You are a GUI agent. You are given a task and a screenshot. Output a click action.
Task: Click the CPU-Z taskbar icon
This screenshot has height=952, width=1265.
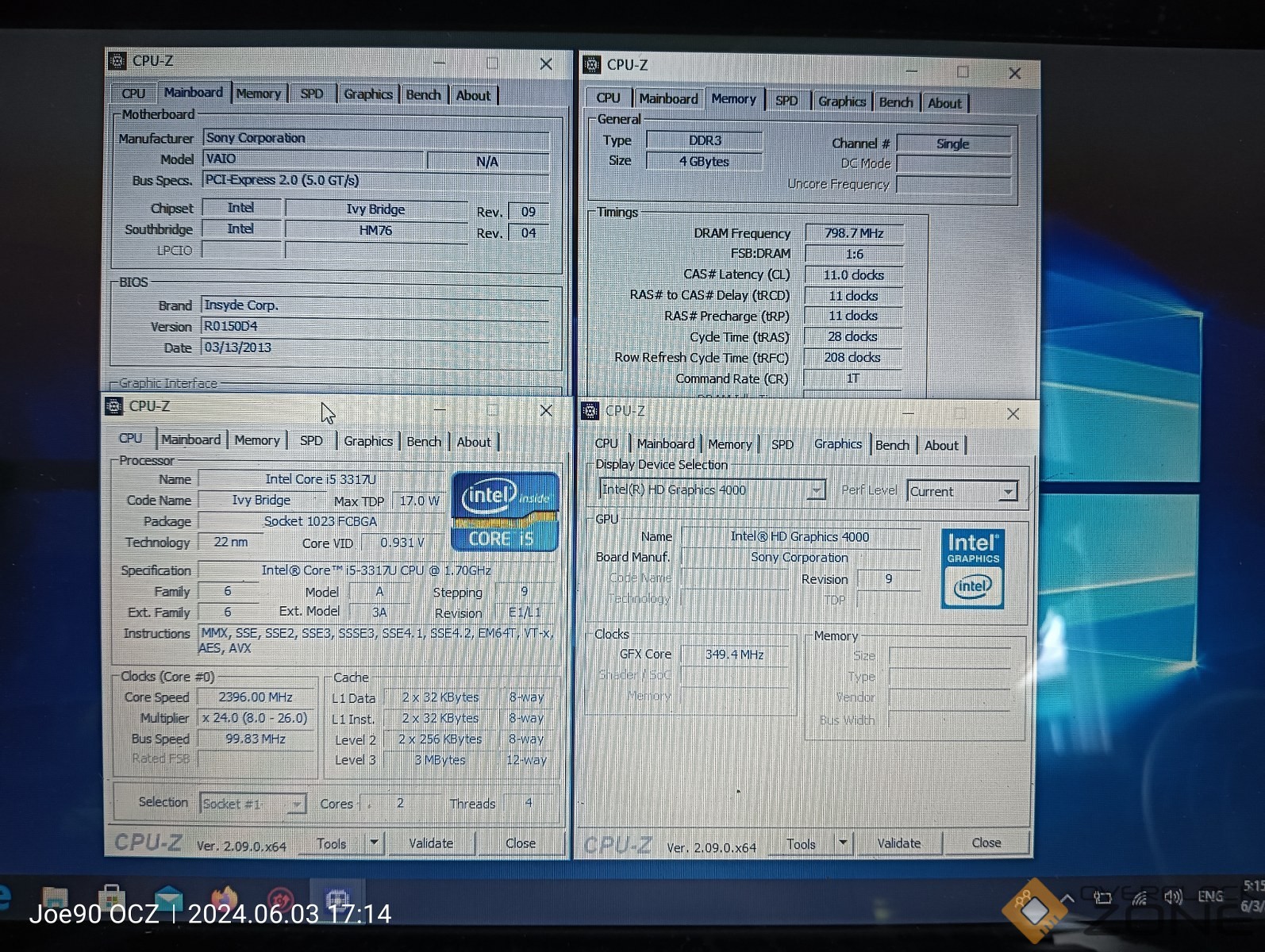(336, 901)
